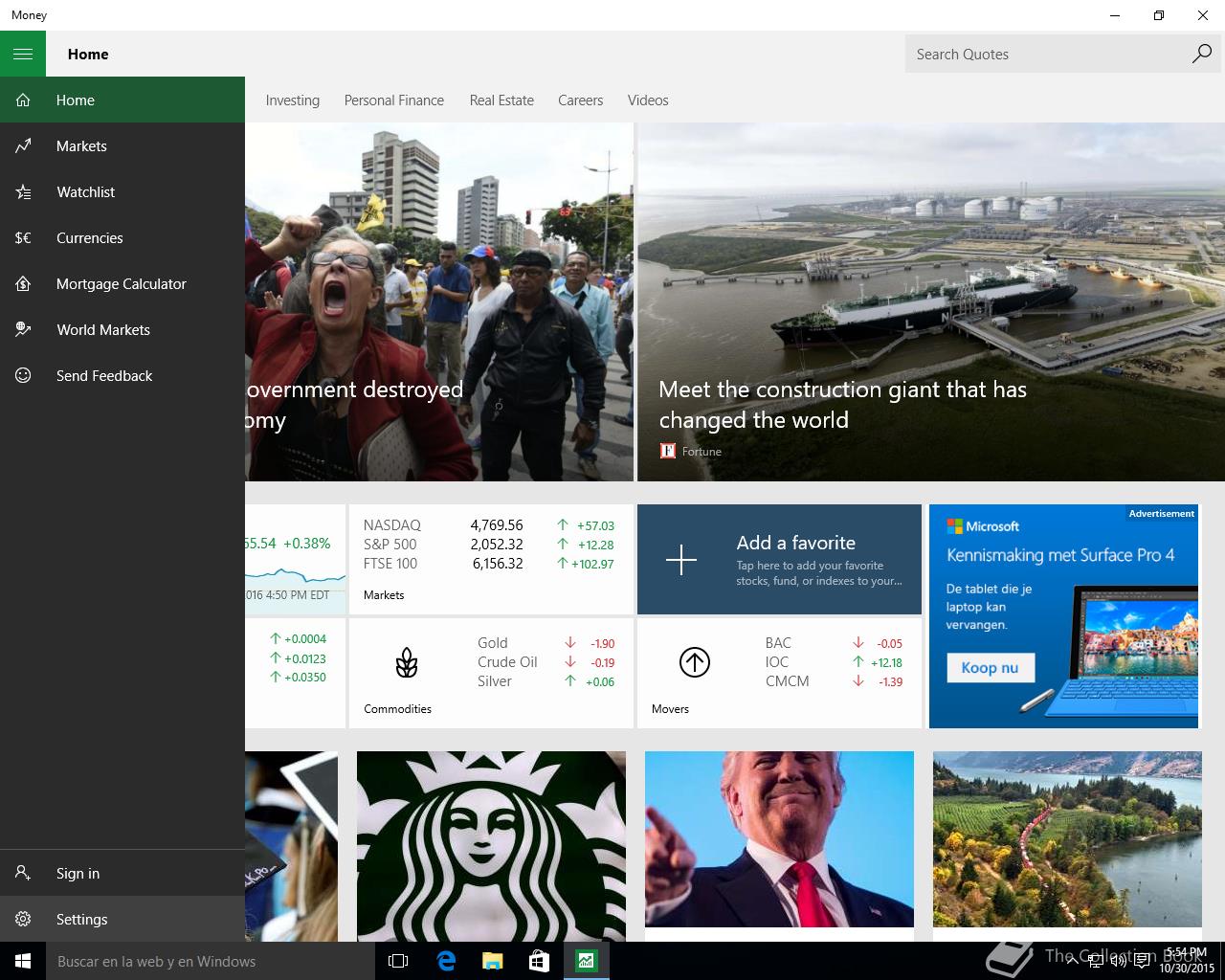The width and height of the screenshot is (1225, 980).
Task: Open Windows Start menu
Action: (x=23, y=961)
